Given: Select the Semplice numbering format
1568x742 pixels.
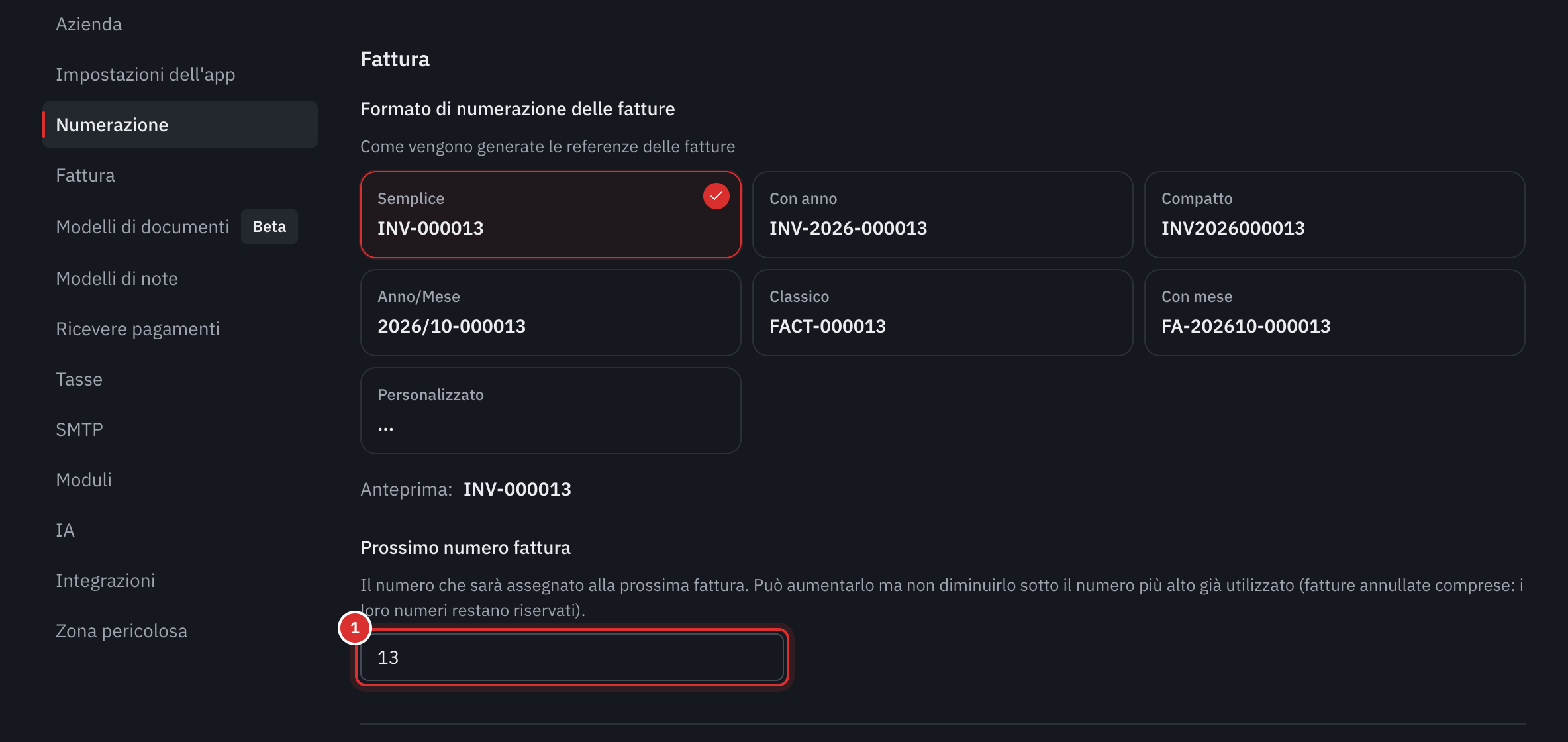Looking at the screenshot, I should [x=550, y=215].
